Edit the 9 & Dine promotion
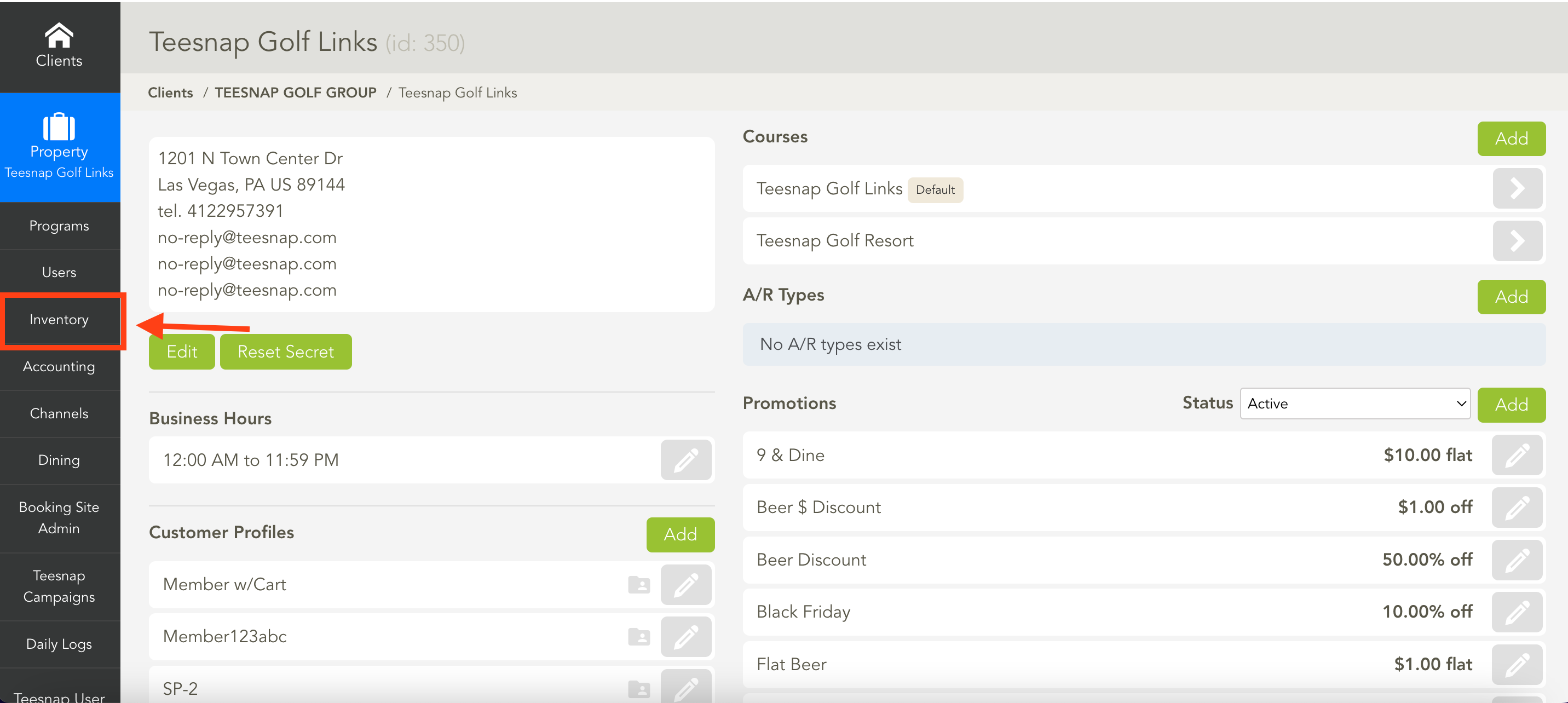This screenshot has width=1568, height=703. (1517, 456)
